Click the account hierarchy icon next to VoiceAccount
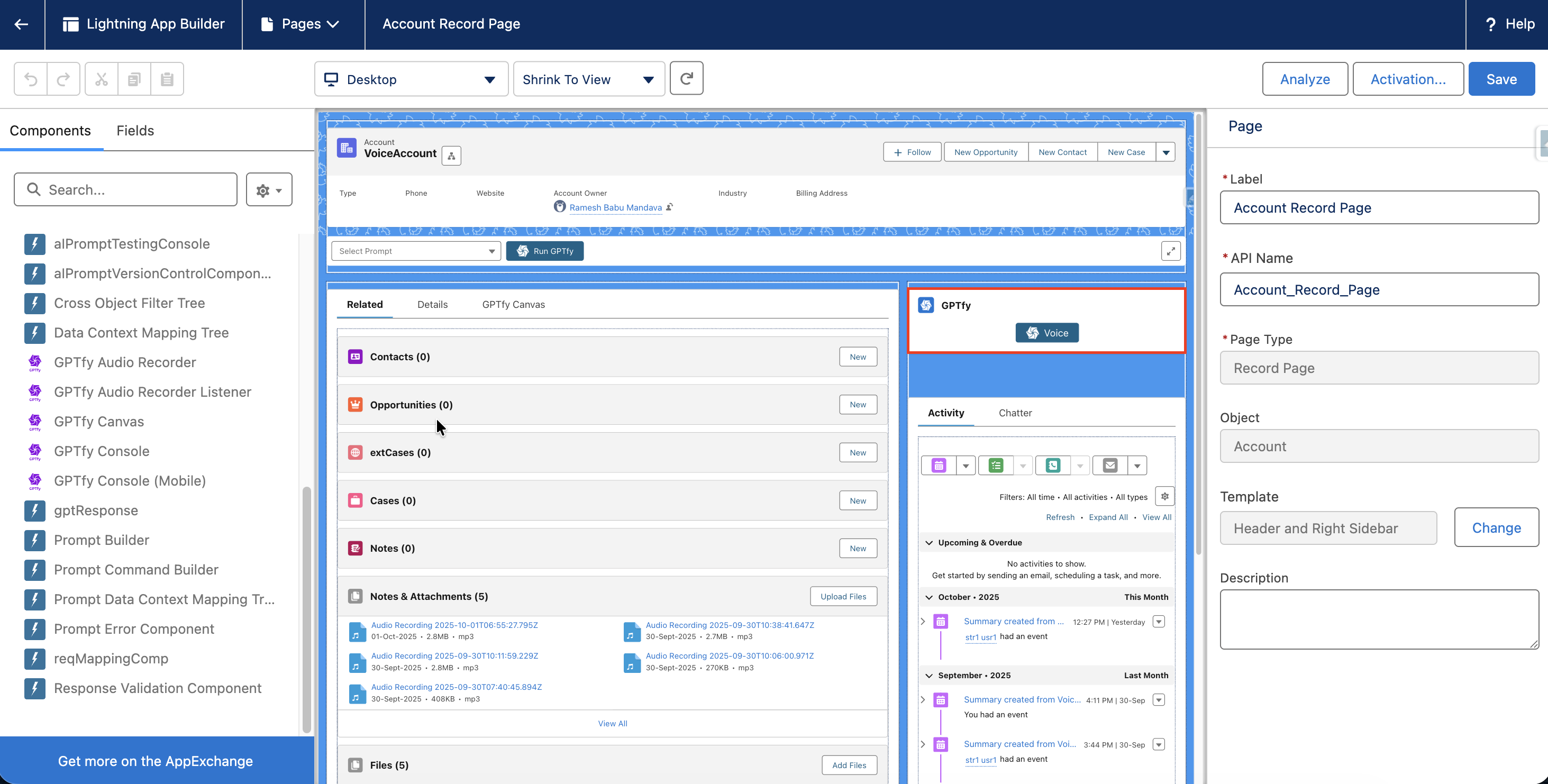Screen dimensions: 1548x784 point(451,156)
